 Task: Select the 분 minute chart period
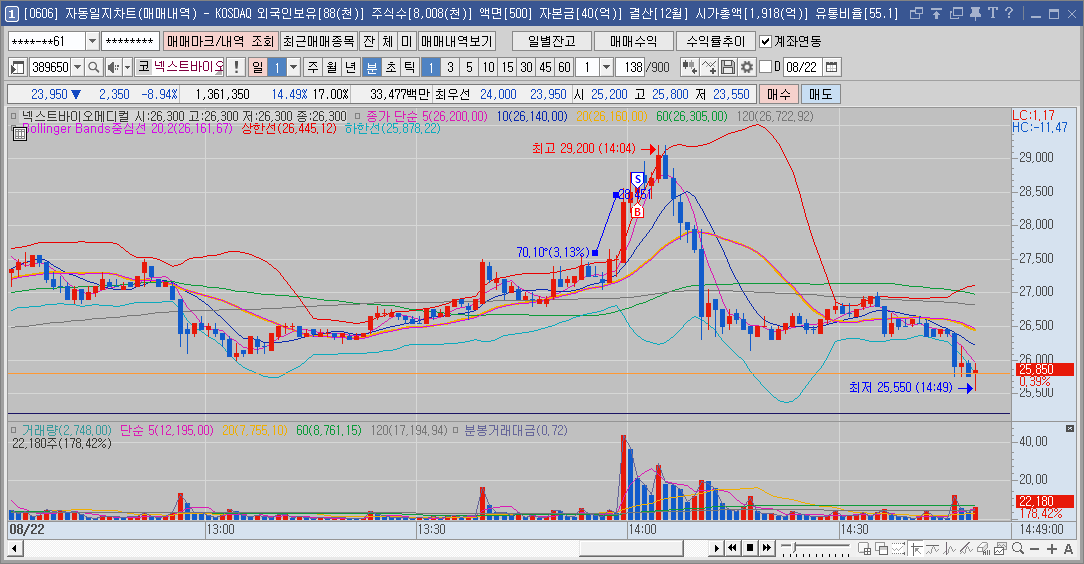click(371, 67)
